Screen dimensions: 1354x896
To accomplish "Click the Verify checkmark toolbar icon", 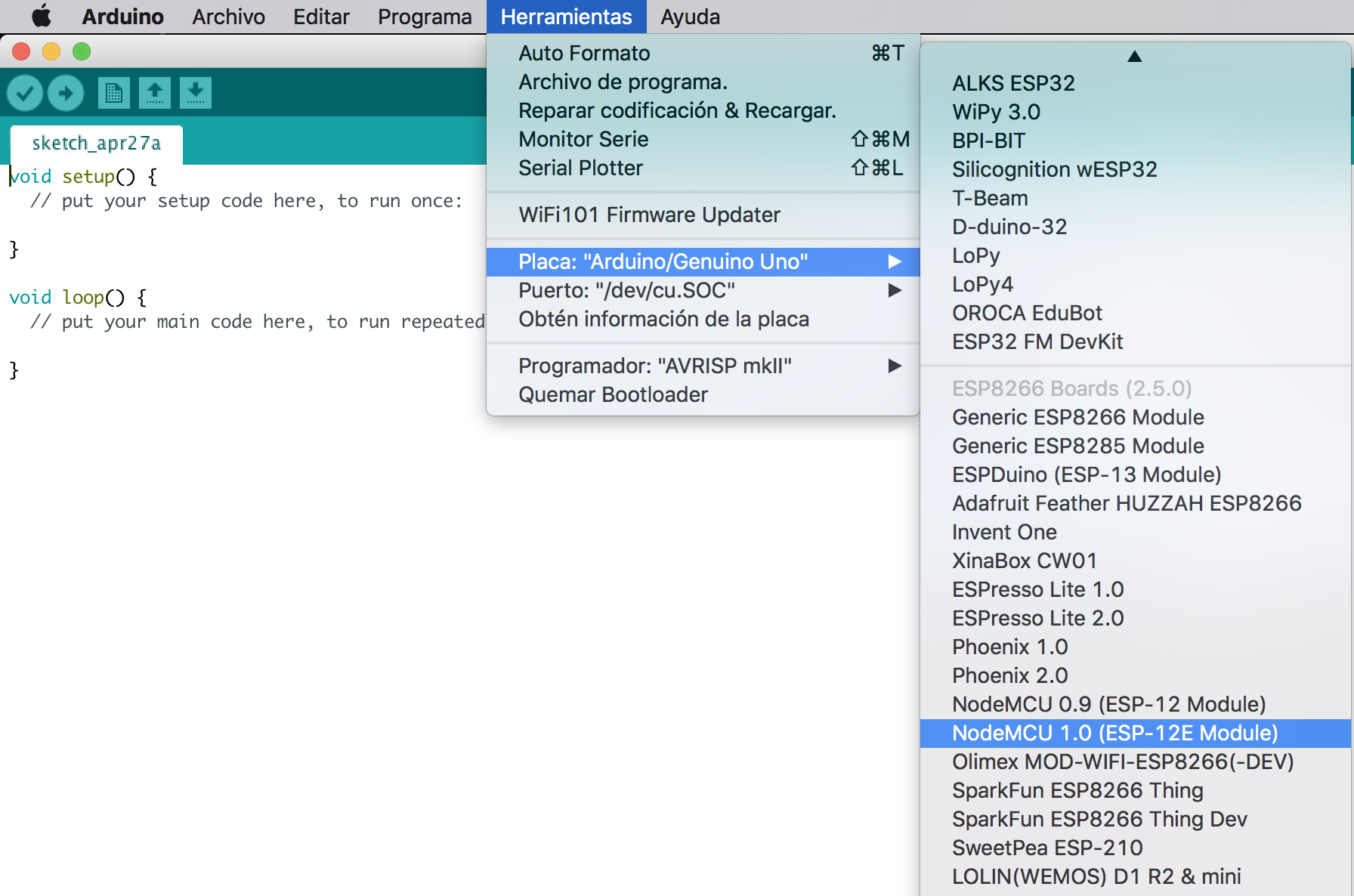I will [x=25, y=93].
